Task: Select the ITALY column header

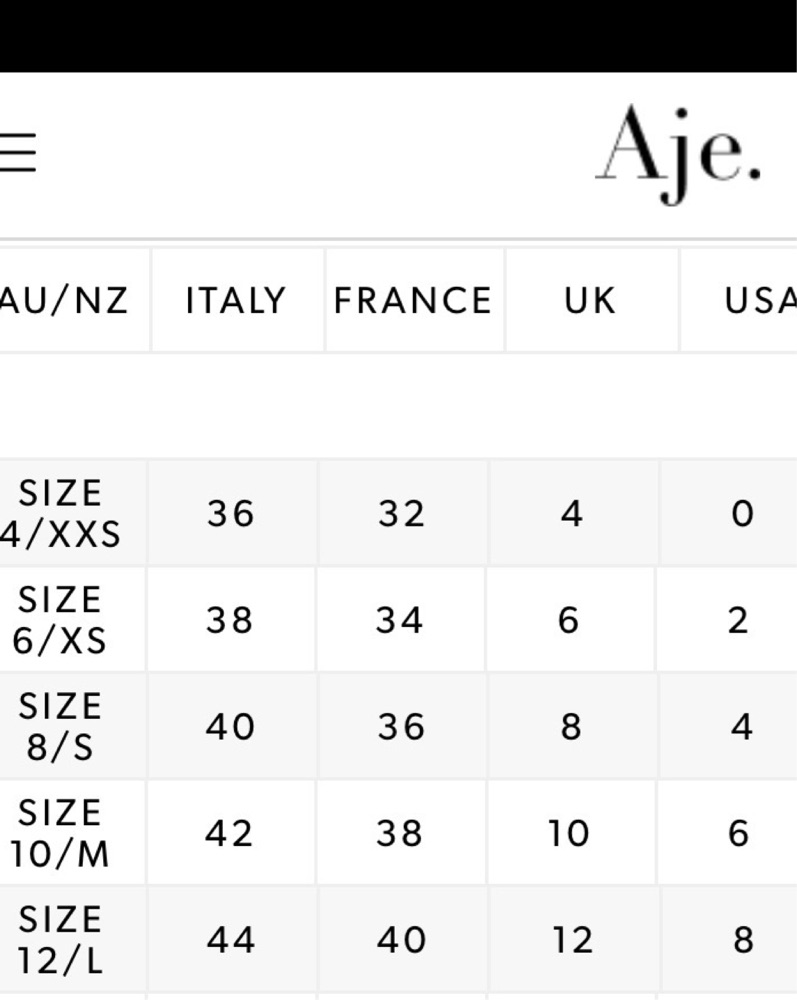Action: [235, 300]
